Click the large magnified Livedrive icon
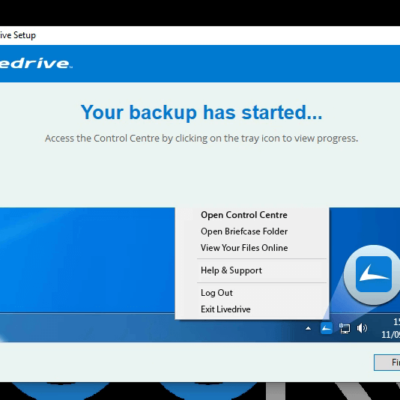The width and height of the screenshot is (400, 400). [373, 274]
